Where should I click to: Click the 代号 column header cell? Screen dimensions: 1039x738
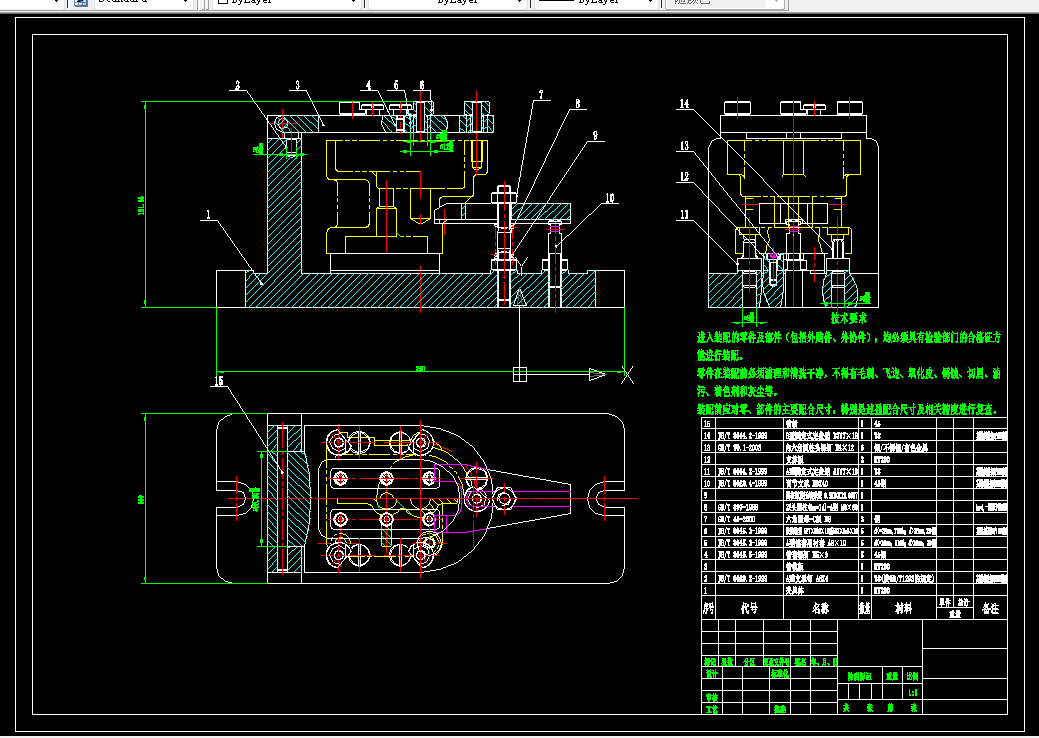pyautogui.click(x=749, y=608)
